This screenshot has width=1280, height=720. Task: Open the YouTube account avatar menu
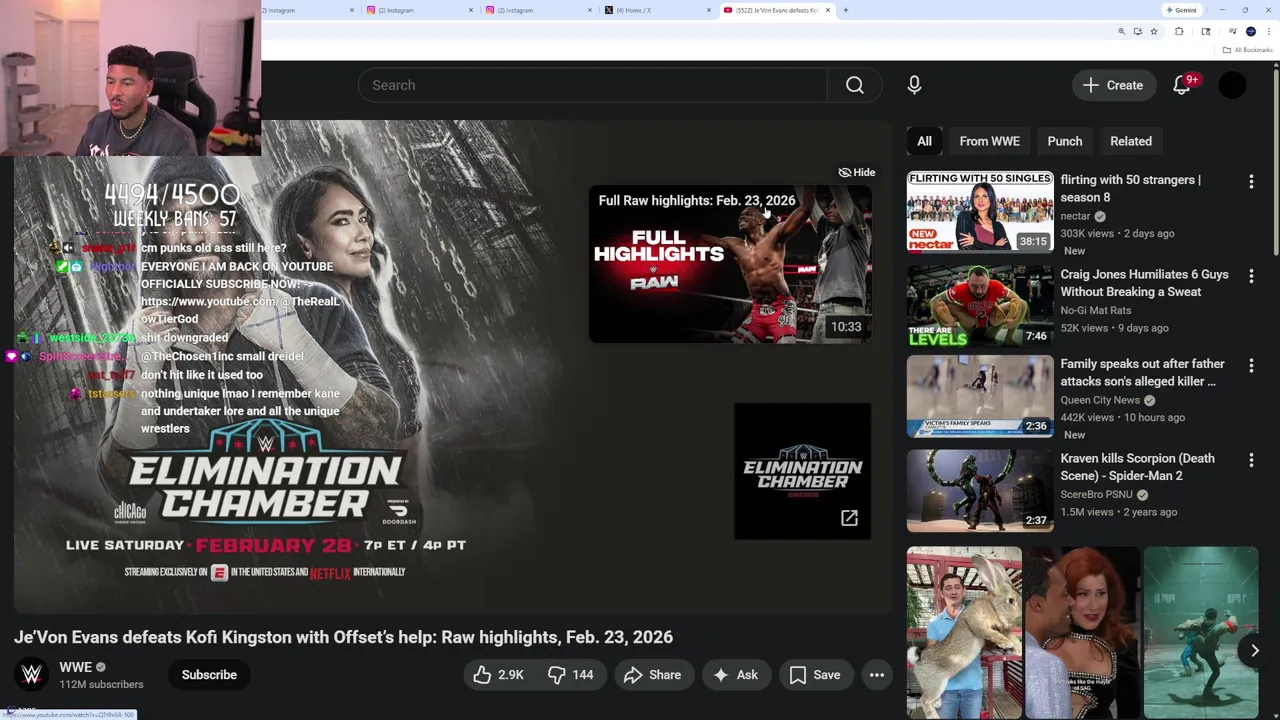[1232, 85]
